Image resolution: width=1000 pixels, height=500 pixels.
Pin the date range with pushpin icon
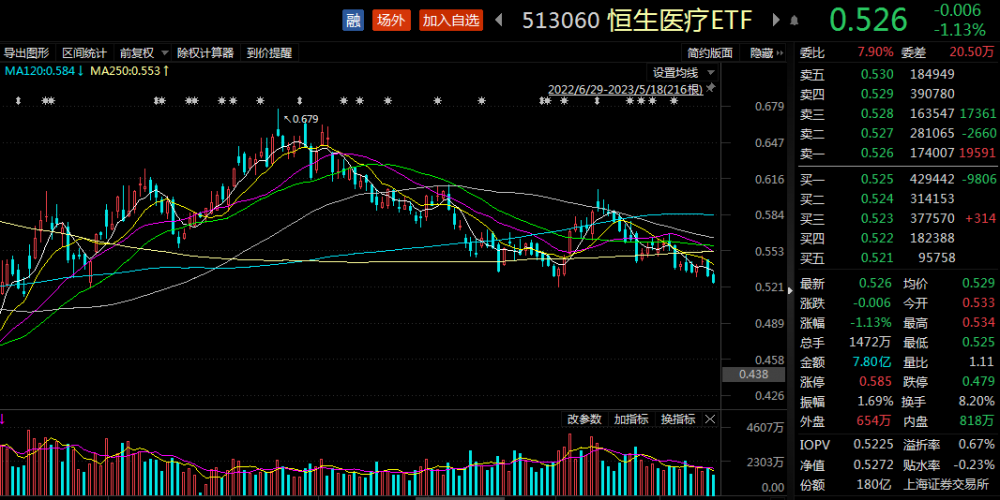[x=711, y=87]
